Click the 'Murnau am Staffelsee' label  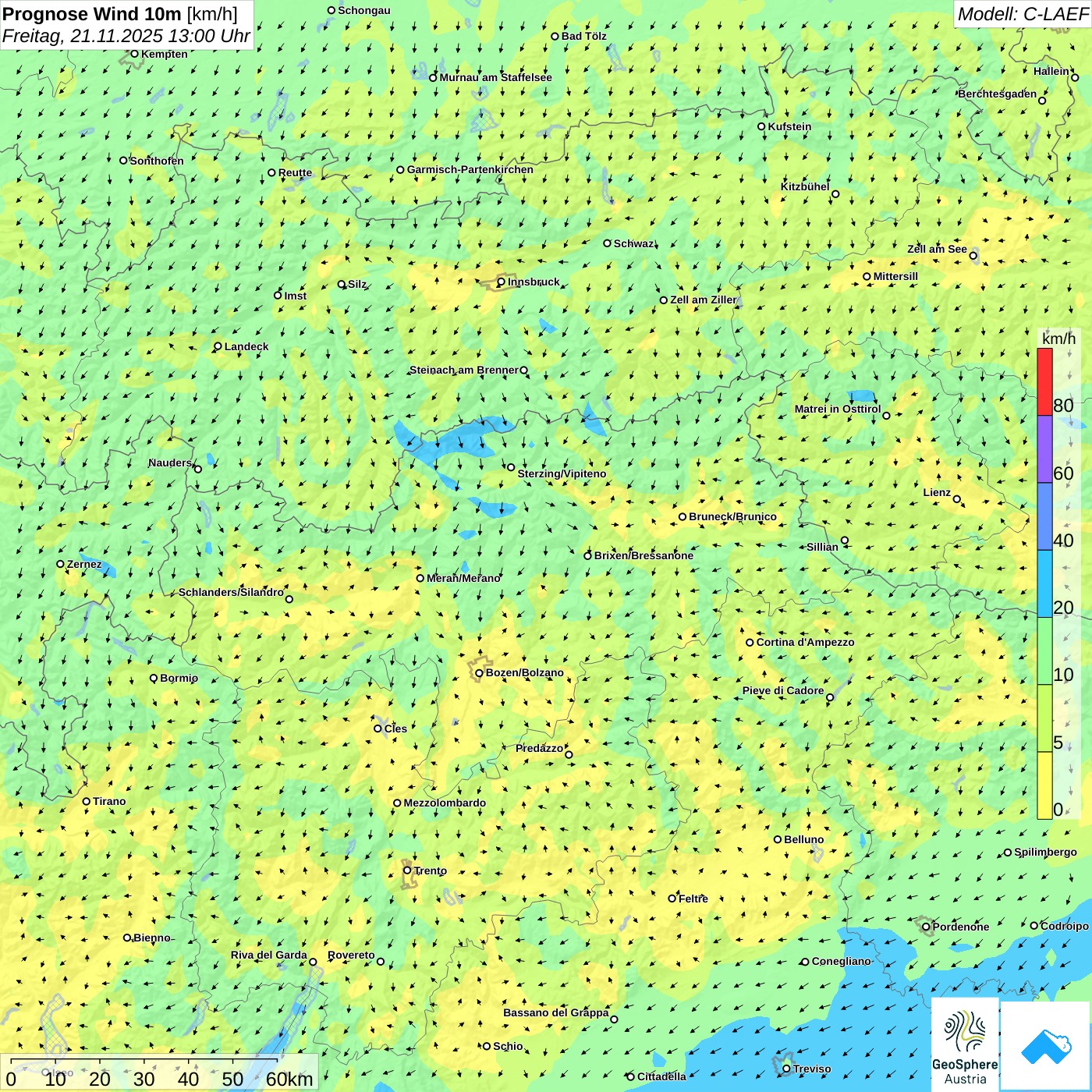click(x=496, y=77)
